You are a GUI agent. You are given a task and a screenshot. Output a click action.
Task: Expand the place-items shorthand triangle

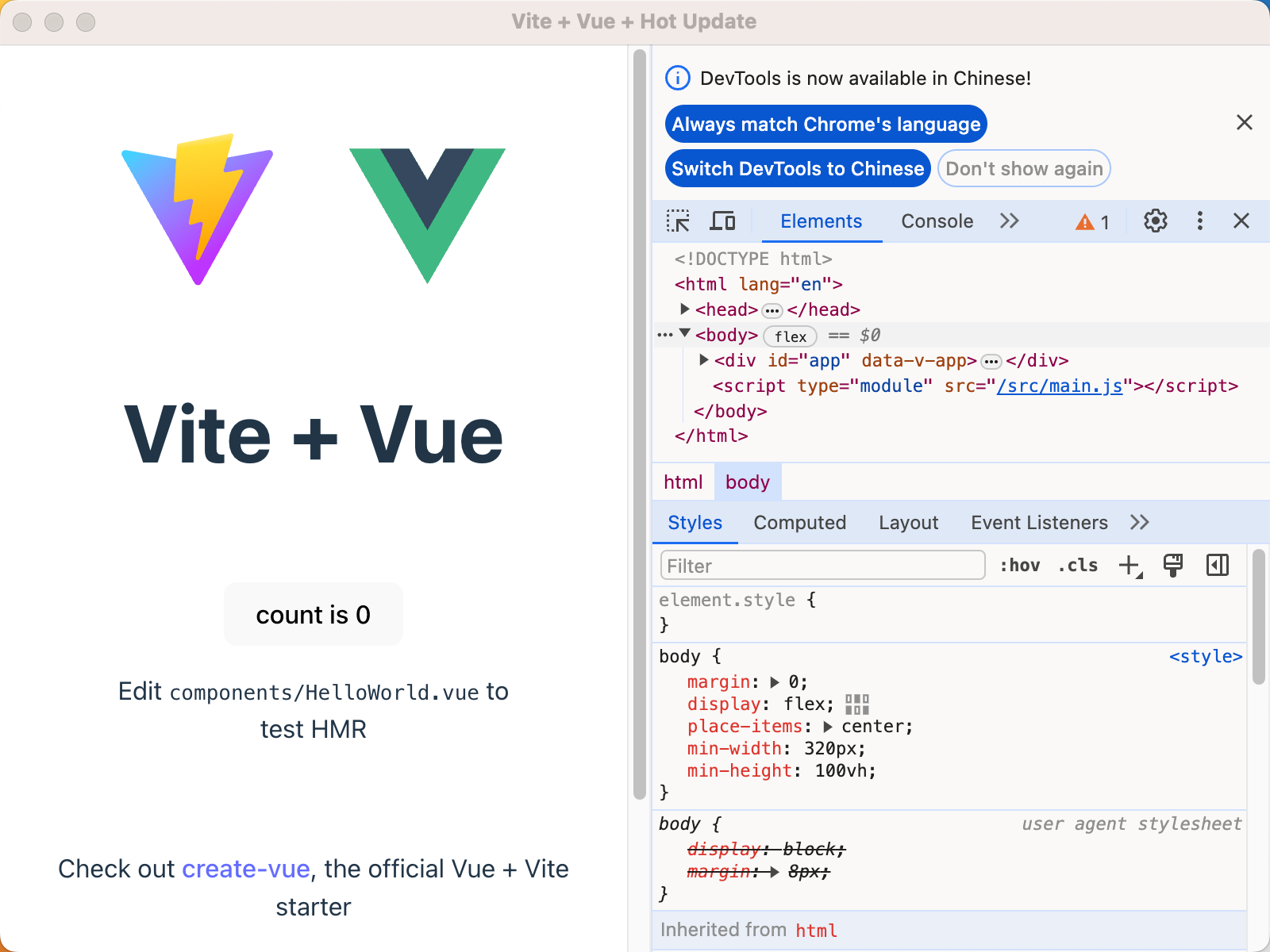(828, 727)
